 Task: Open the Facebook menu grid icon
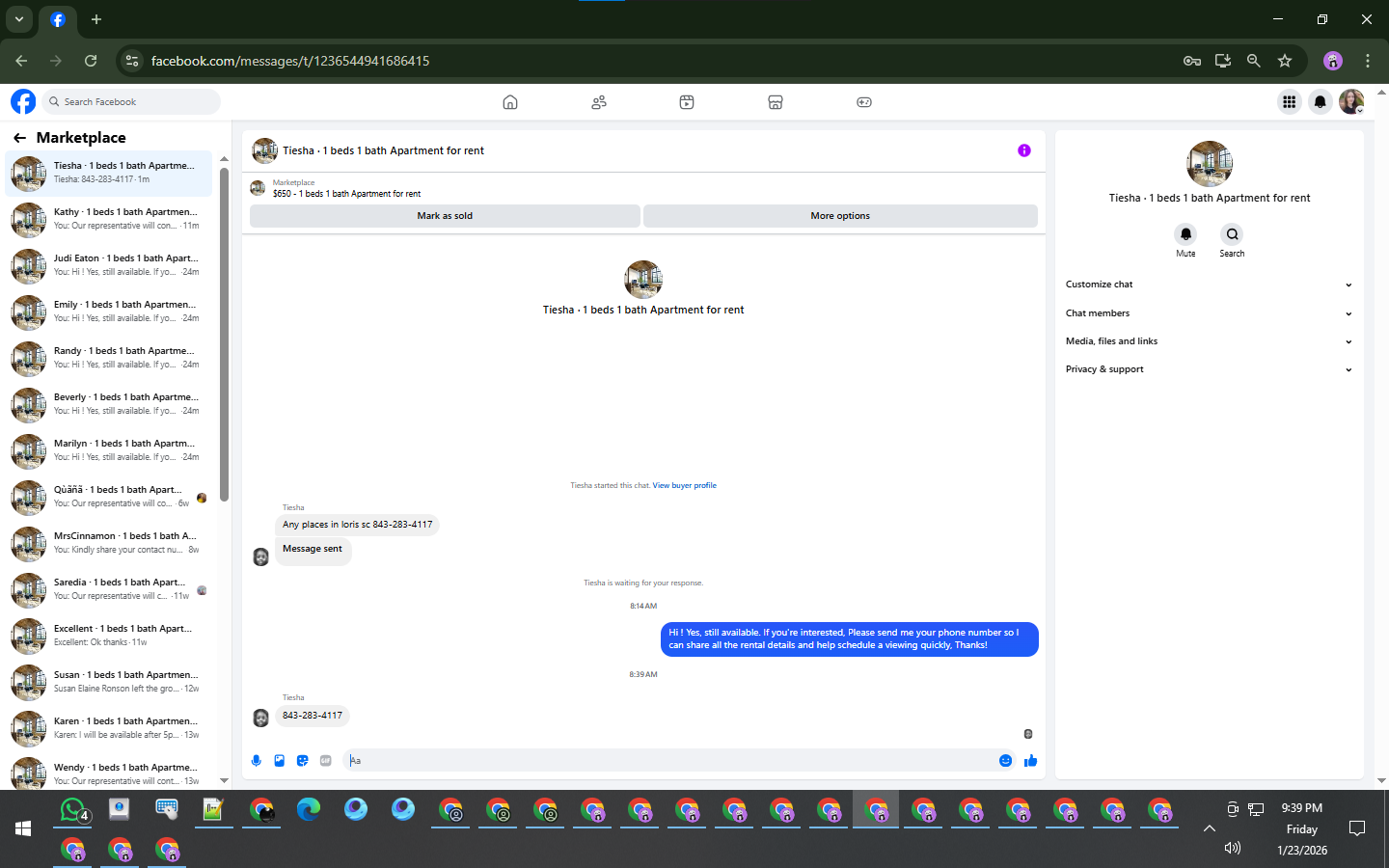pyautogui.click(x=1290, y=101)
